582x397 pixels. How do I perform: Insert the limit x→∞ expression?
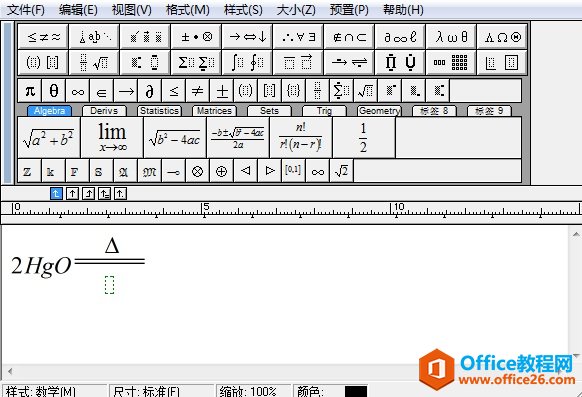(x=112, y=138)
